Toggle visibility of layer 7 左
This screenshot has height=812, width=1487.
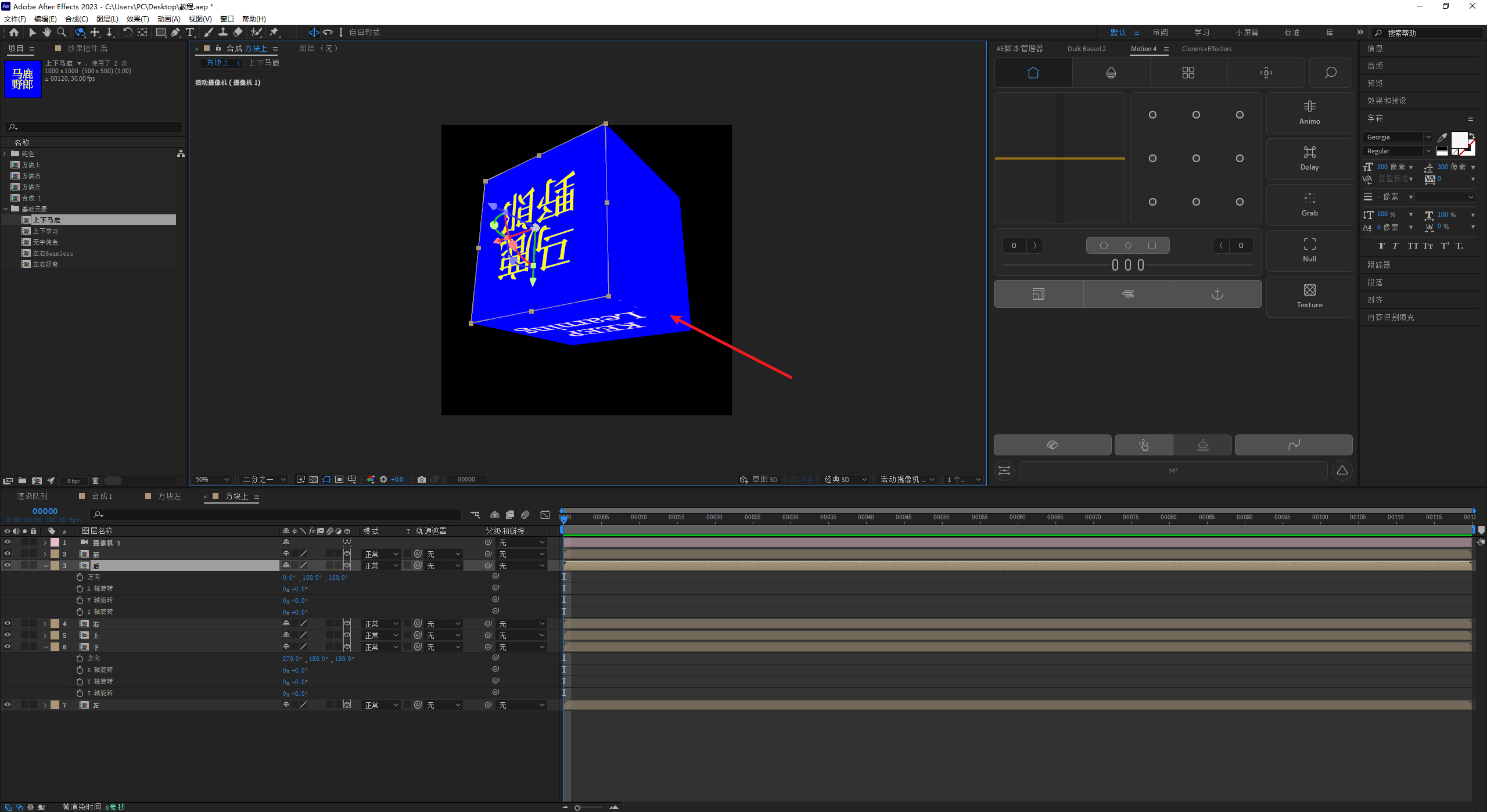click(8, 705)
